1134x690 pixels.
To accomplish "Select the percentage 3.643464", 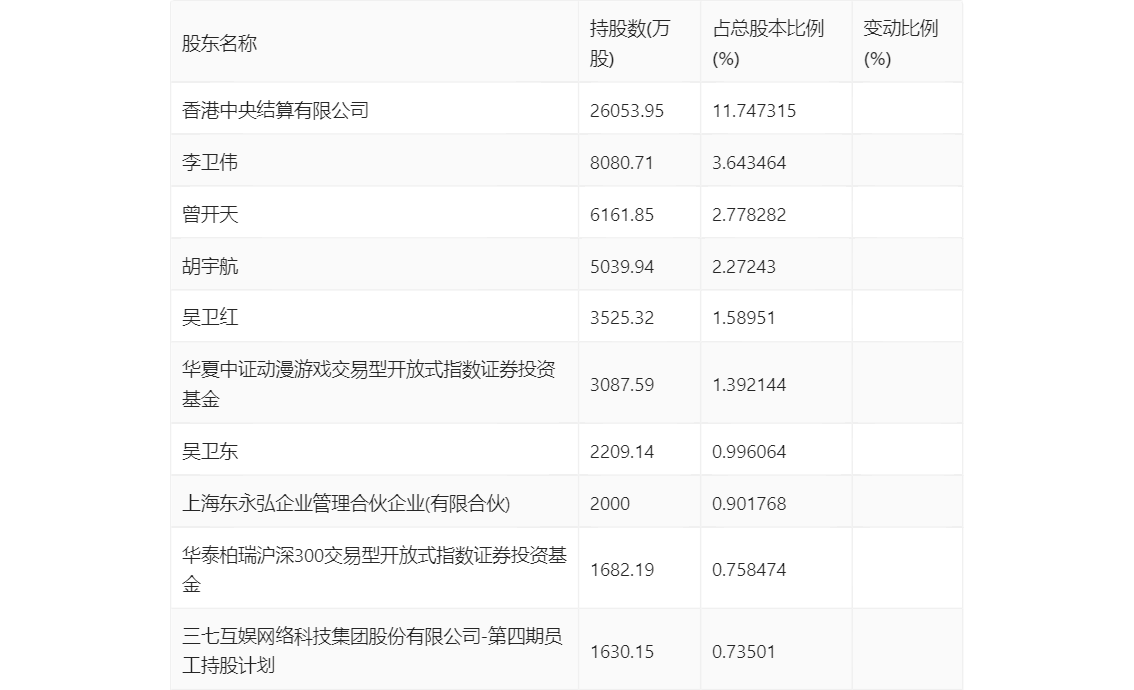I will point(749,163).
